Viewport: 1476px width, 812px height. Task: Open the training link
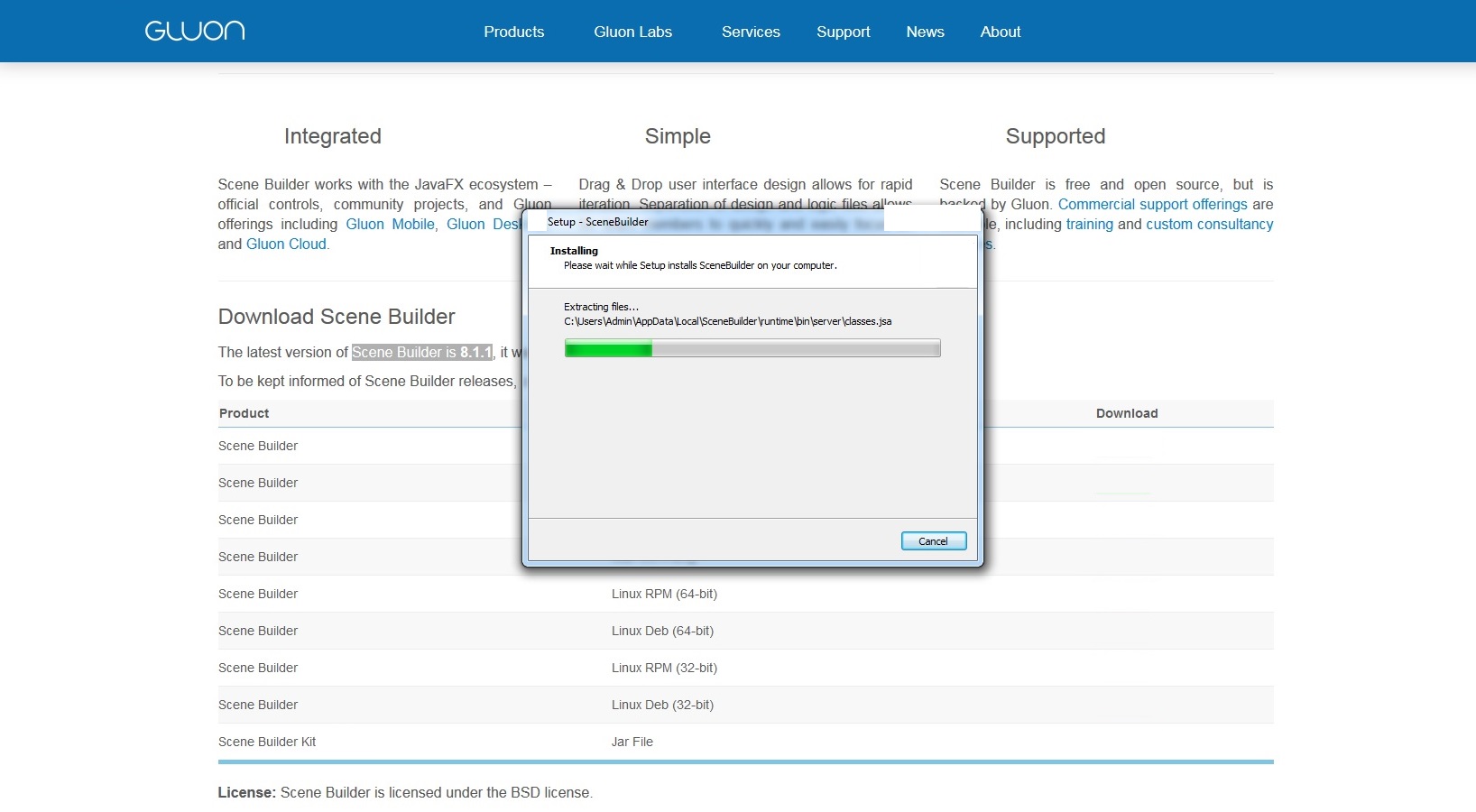1089,224
